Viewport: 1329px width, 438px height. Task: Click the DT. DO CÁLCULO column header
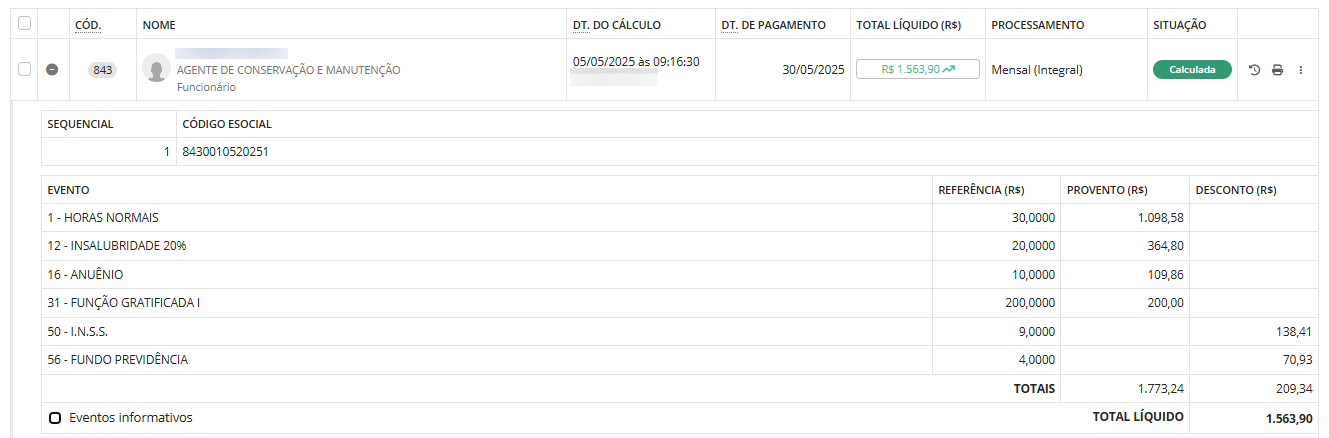(x=616, y=25)
